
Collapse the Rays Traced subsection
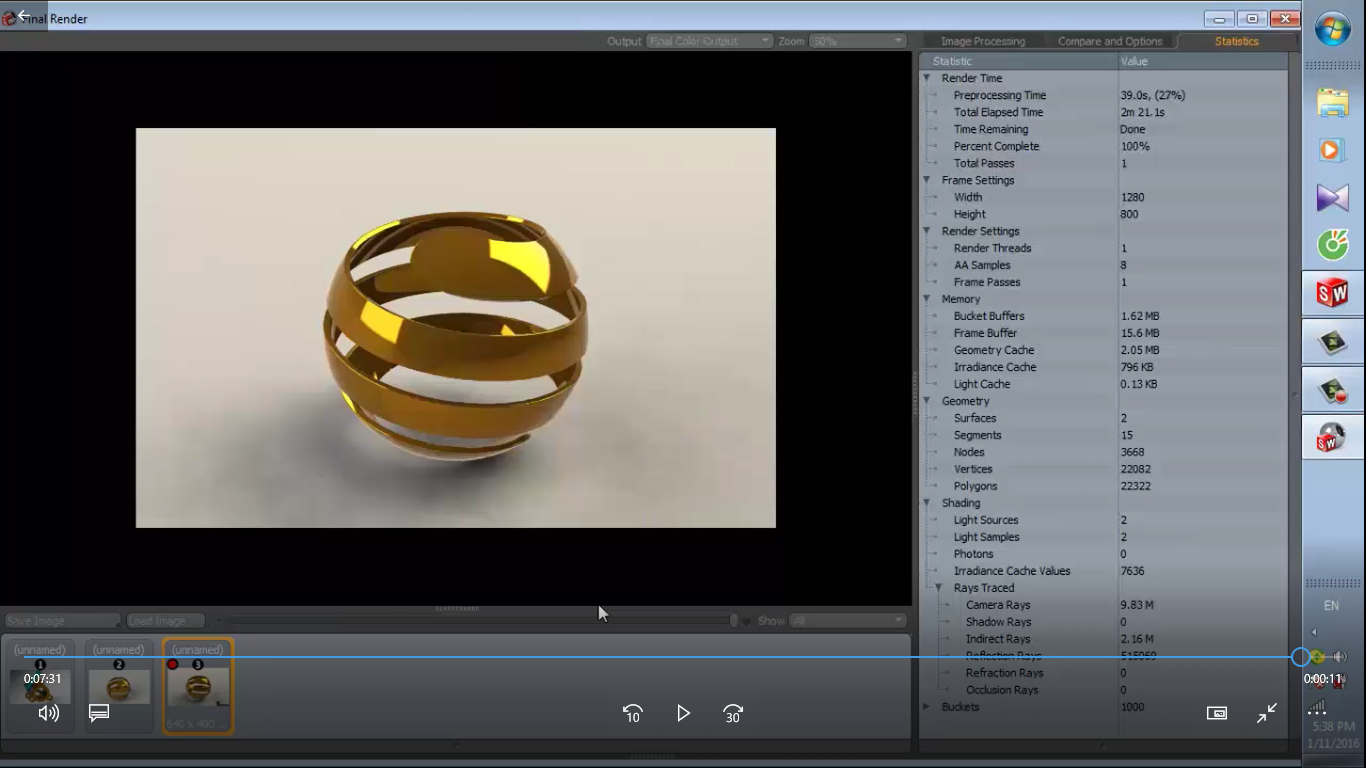coord(939,588)
